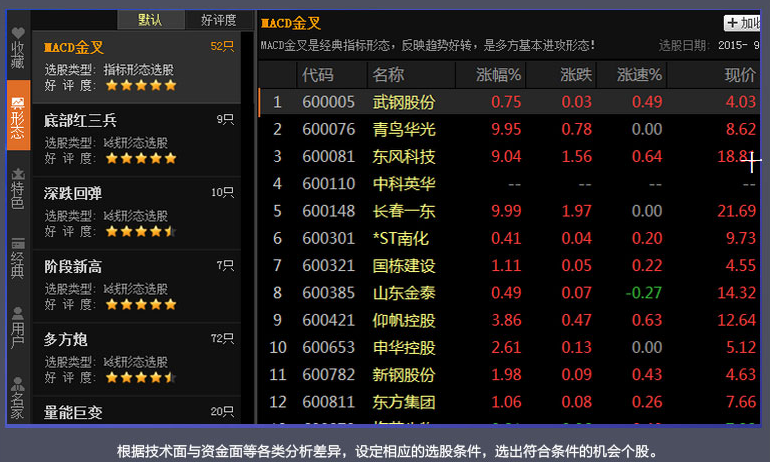Open the 名家 sidebar tab
The image size is (770, 462).
(18, 398)
